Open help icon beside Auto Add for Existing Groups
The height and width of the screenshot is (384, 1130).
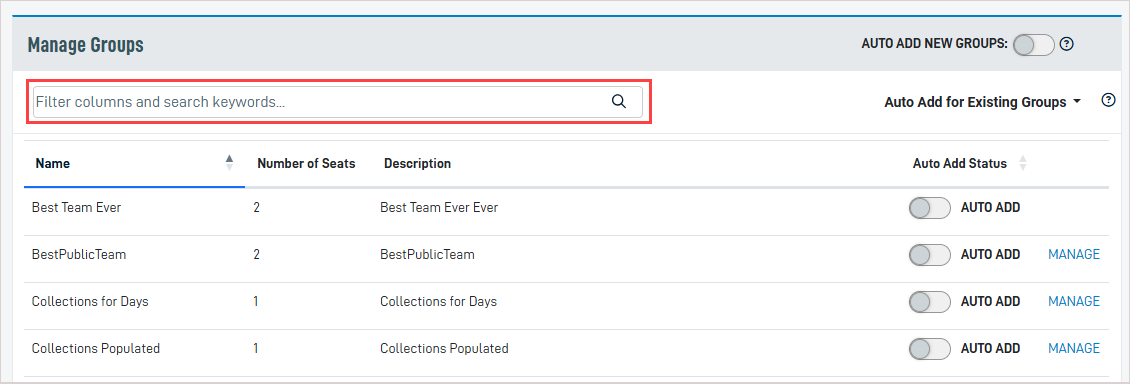(x=1108, y=100)
